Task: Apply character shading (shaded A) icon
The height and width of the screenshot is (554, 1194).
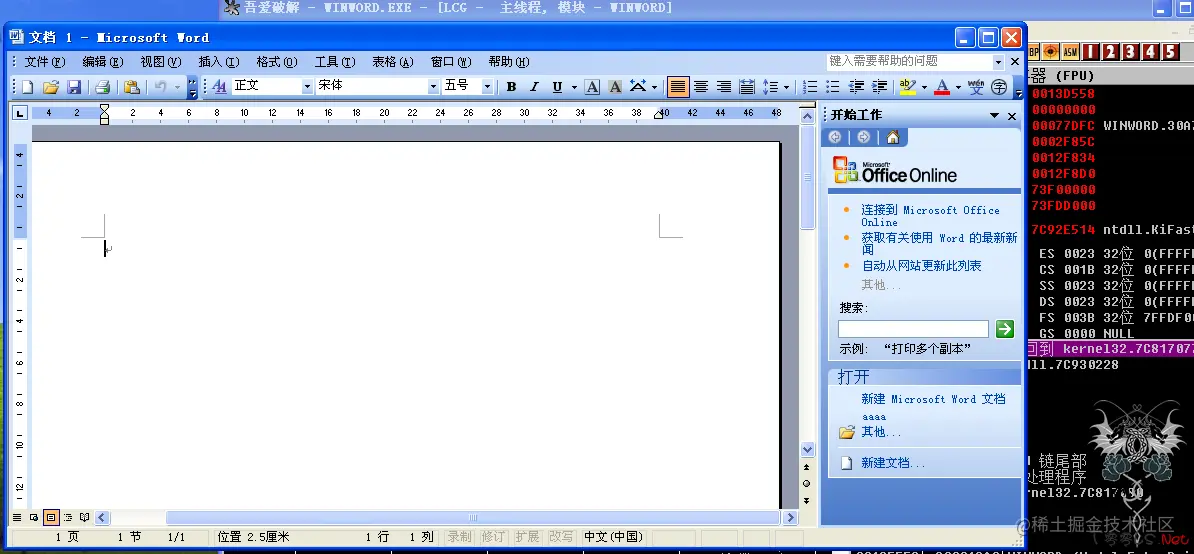Action: click(x=615, y=87)
